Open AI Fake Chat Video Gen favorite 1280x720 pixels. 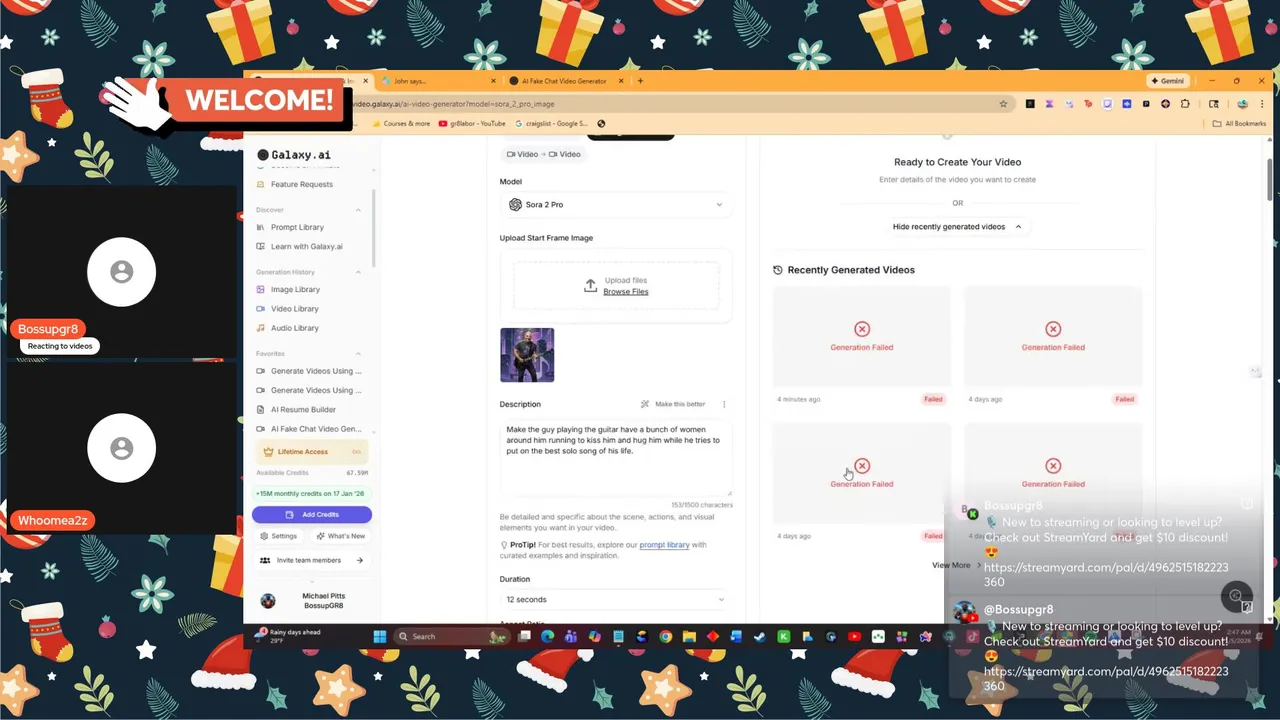[x=309, y=429]
